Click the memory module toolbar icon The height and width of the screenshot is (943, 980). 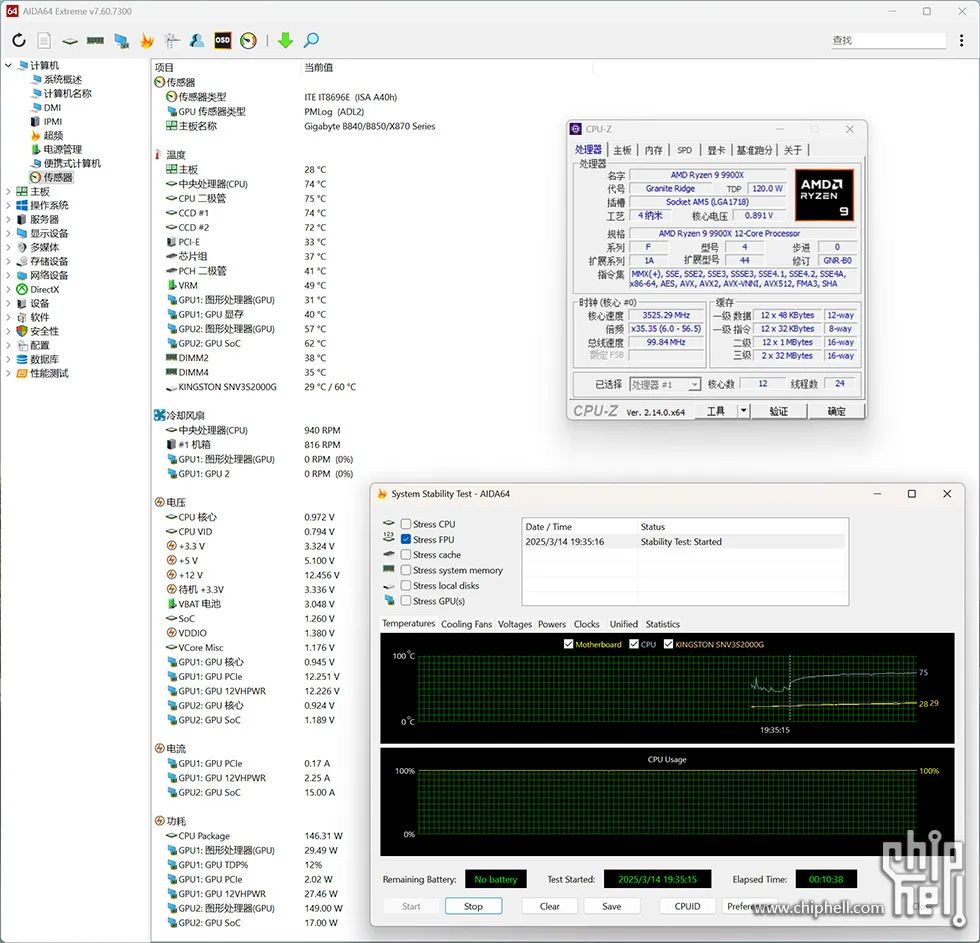point(96,41)
